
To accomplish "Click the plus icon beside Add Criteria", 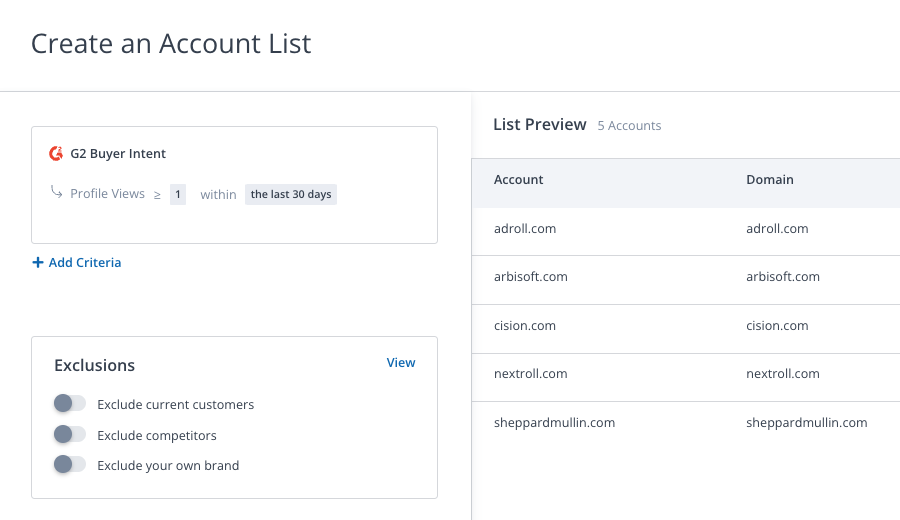I will coord(38,263).
